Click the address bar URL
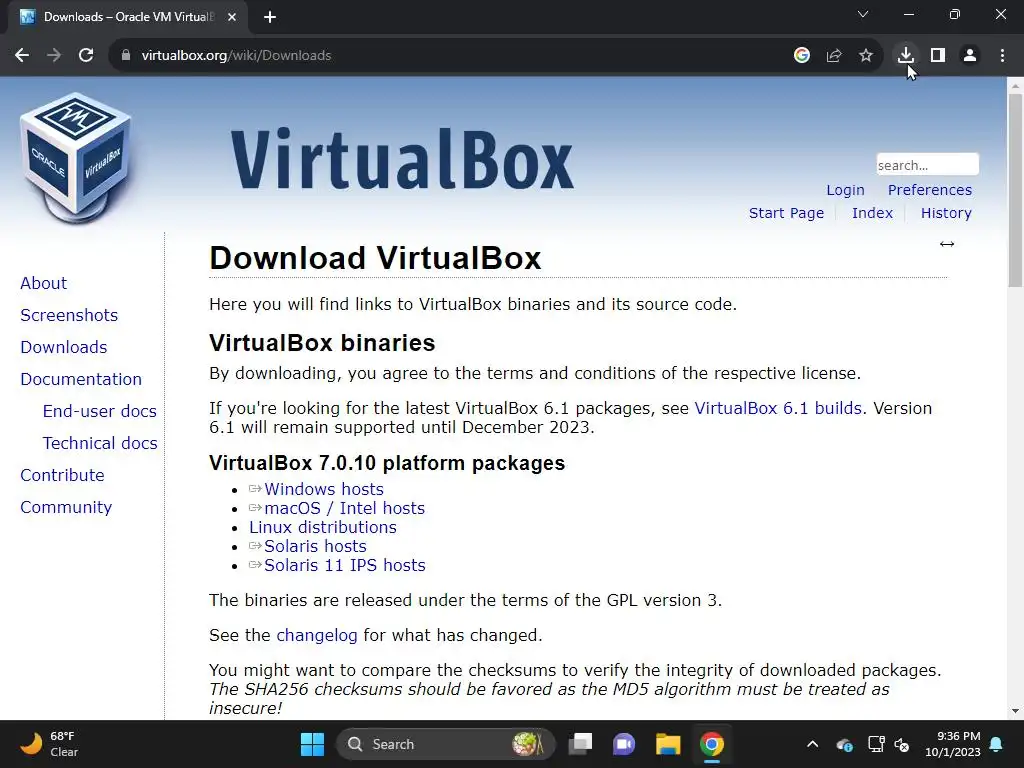The image size is (1024, 768). click(x=236, y=56)
